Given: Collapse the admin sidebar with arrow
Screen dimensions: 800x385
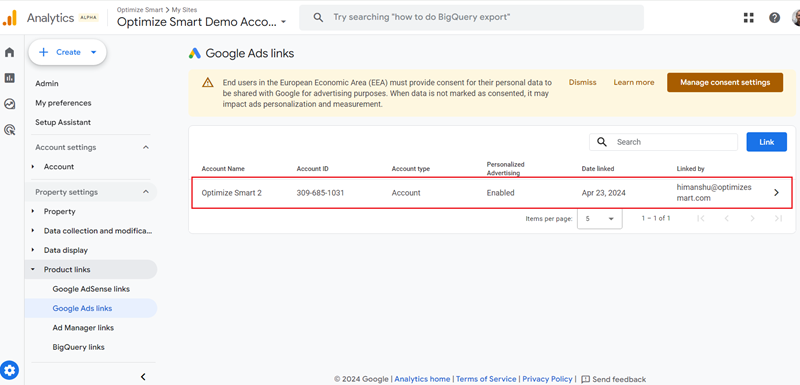Looking at the screenshot, I should coord(143,377).
